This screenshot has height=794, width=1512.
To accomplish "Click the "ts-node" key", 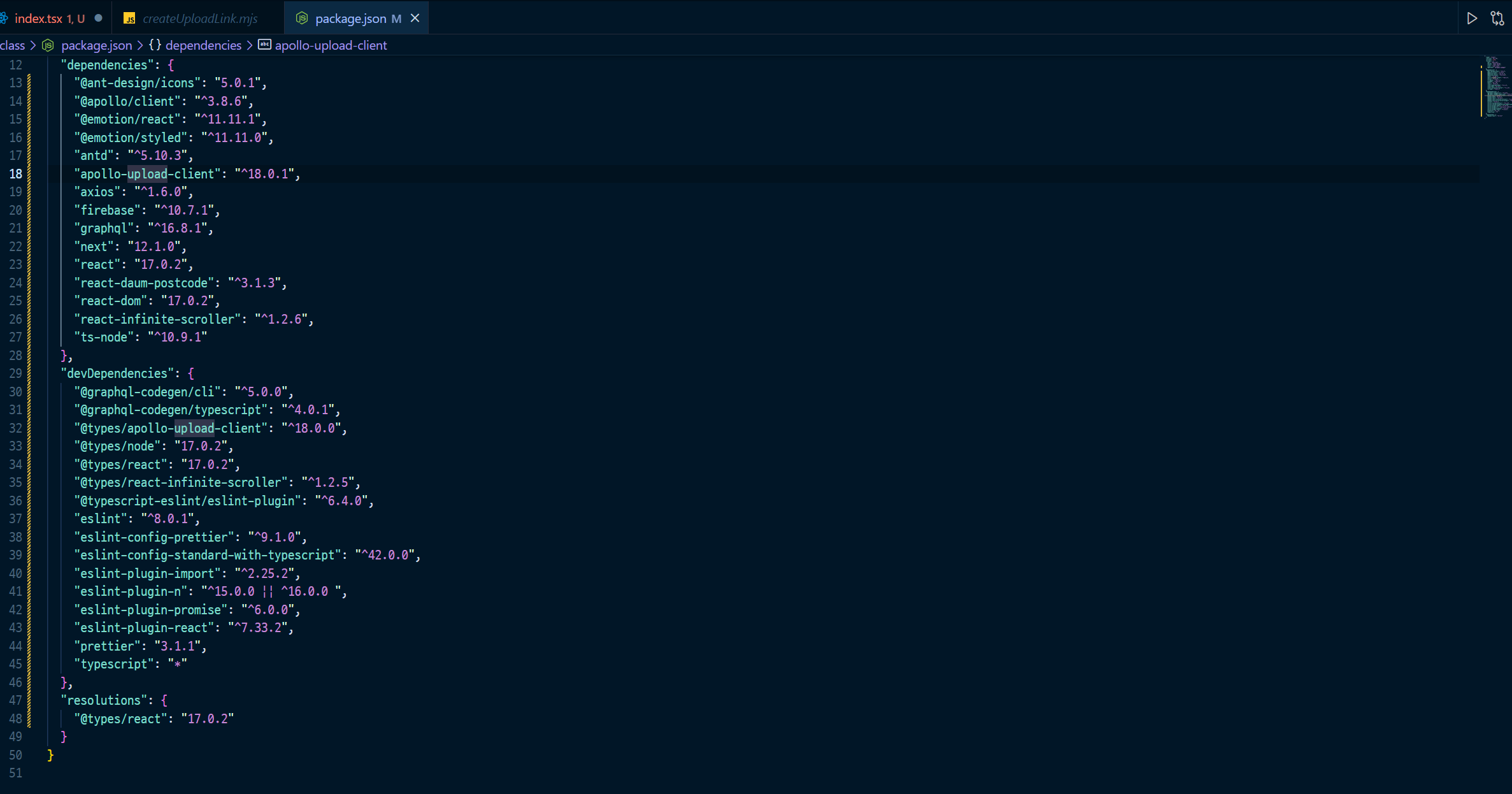I will point(104,337).
